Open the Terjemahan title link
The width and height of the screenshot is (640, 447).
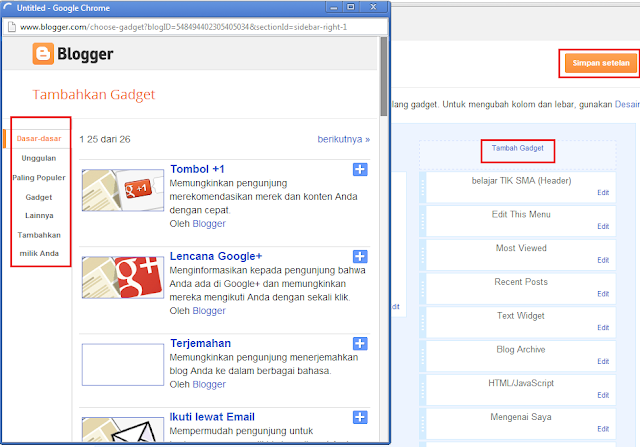pyautogui.click(x=200, y=343)
